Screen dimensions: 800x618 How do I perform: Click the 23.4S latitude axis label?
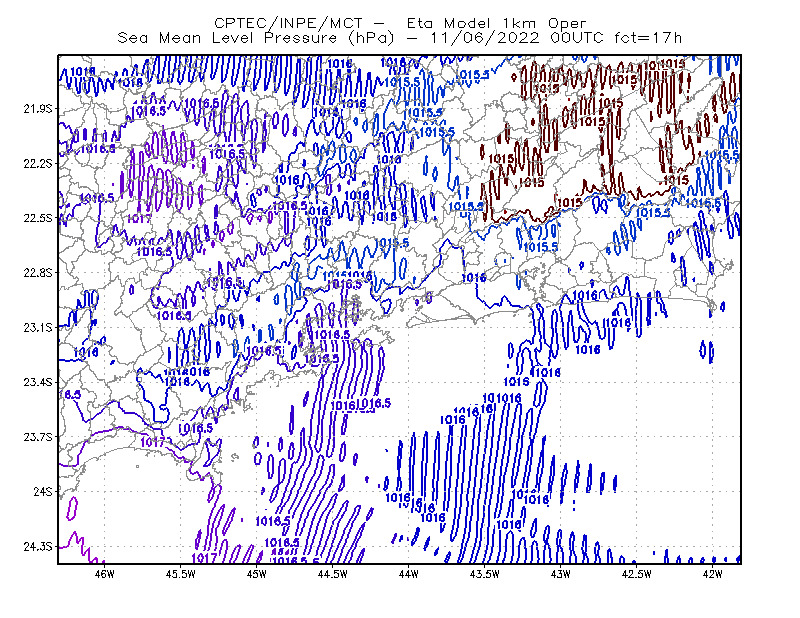click(x=38, y=382)
